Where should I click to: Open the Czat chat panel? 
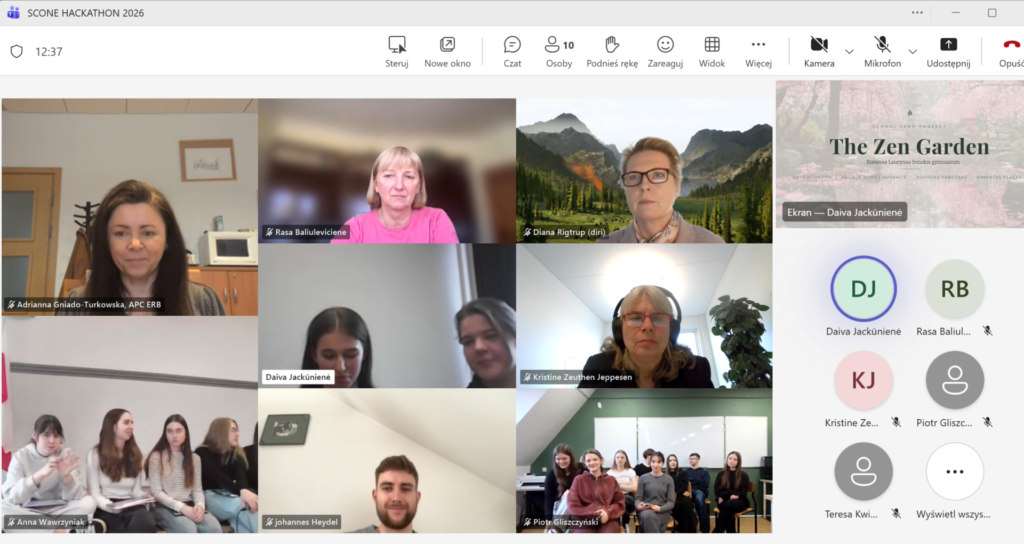(x=512, y=45)
